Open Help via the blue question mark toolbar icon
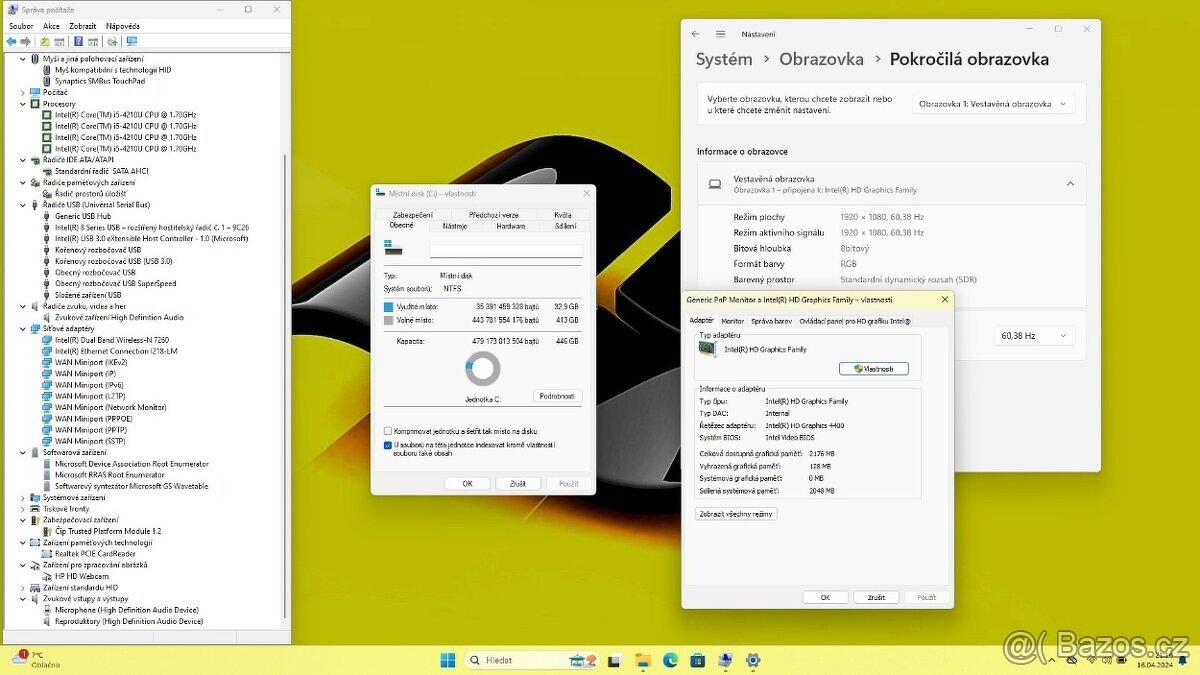 pyautogui.click(x=78, y=41)
